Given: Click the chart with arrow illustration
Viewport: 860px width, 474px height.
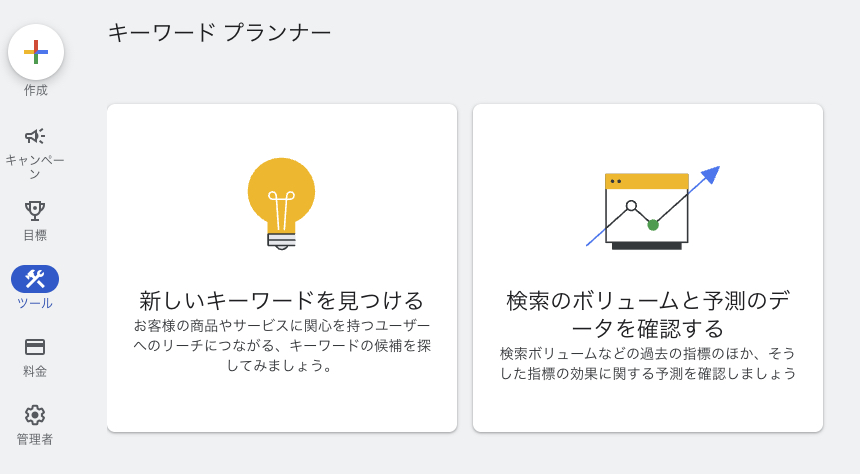Looking at the screenshot, I should pyautogui.click(x=651, y=209).
